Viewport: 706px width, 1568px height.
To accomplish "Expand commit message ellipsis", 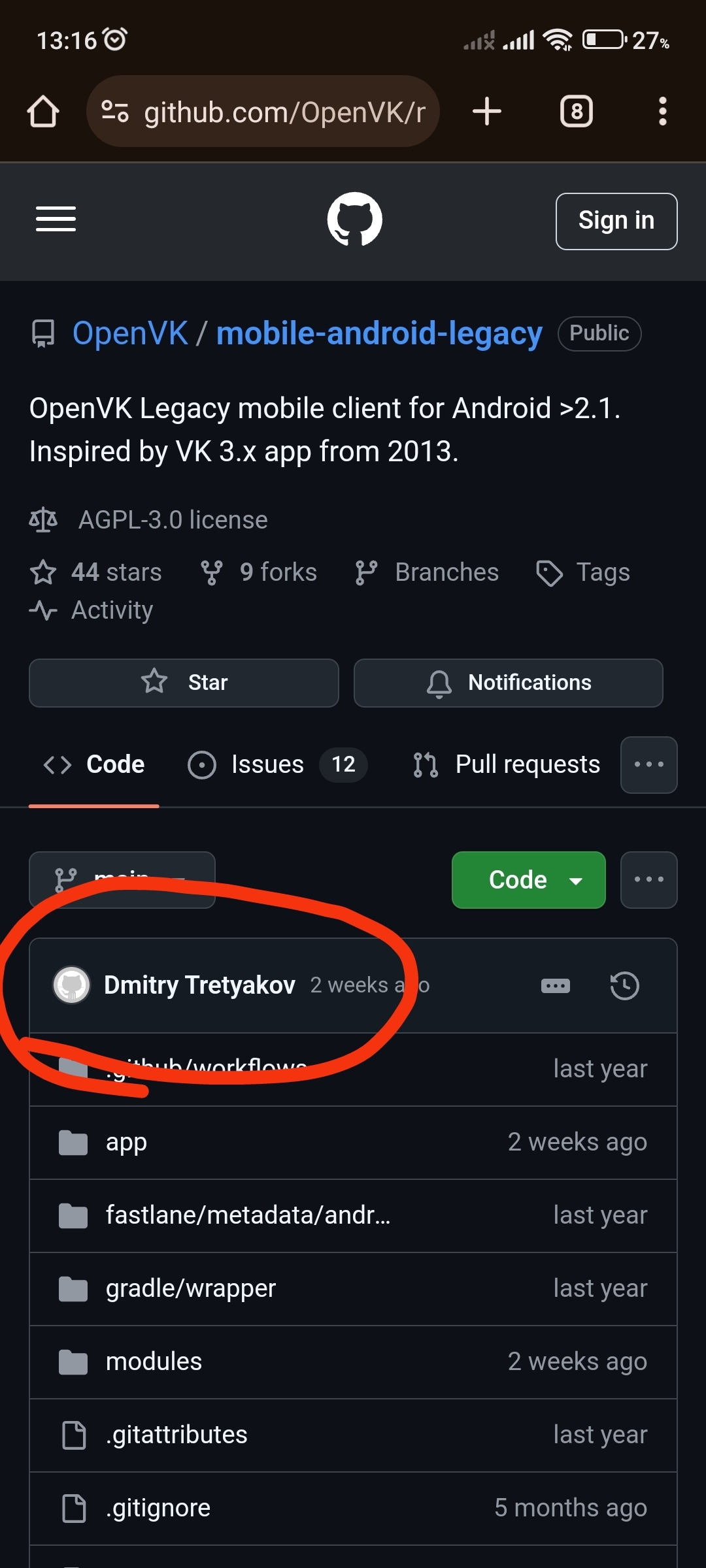I will pyautogui.click(x=556, y=986).
